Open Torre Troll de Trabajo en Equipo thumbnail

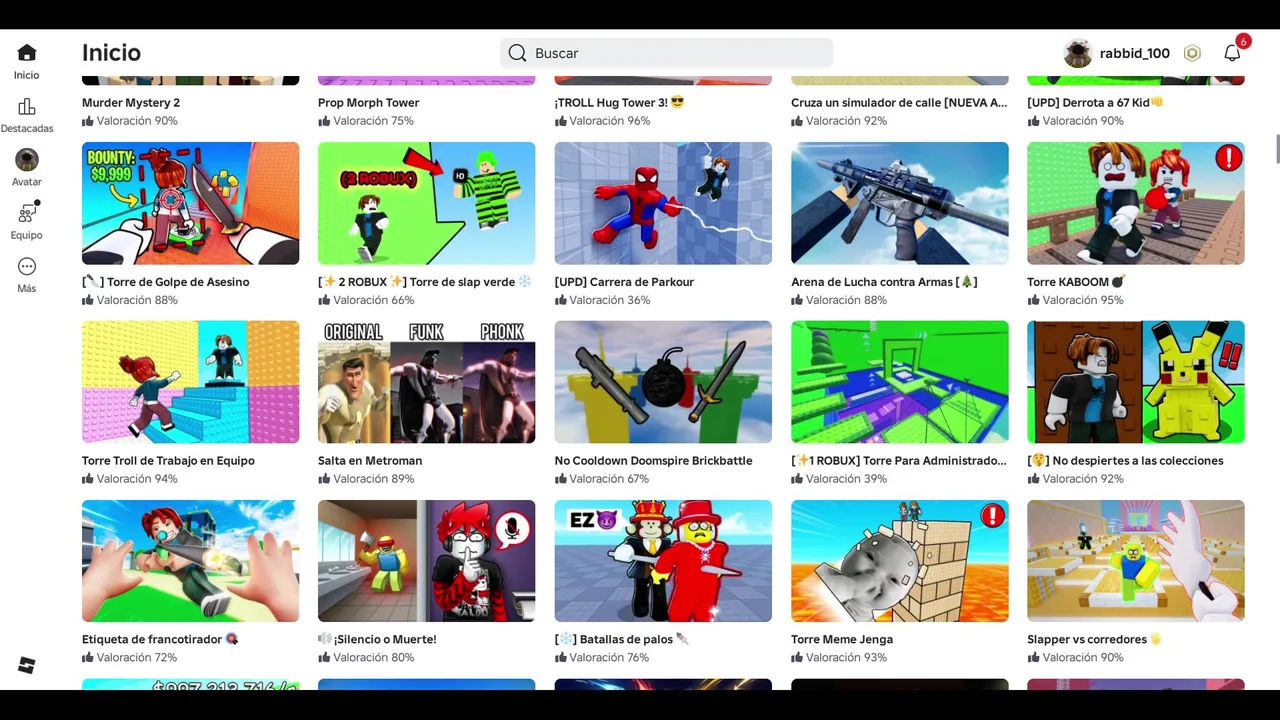(x=190, y=382)
